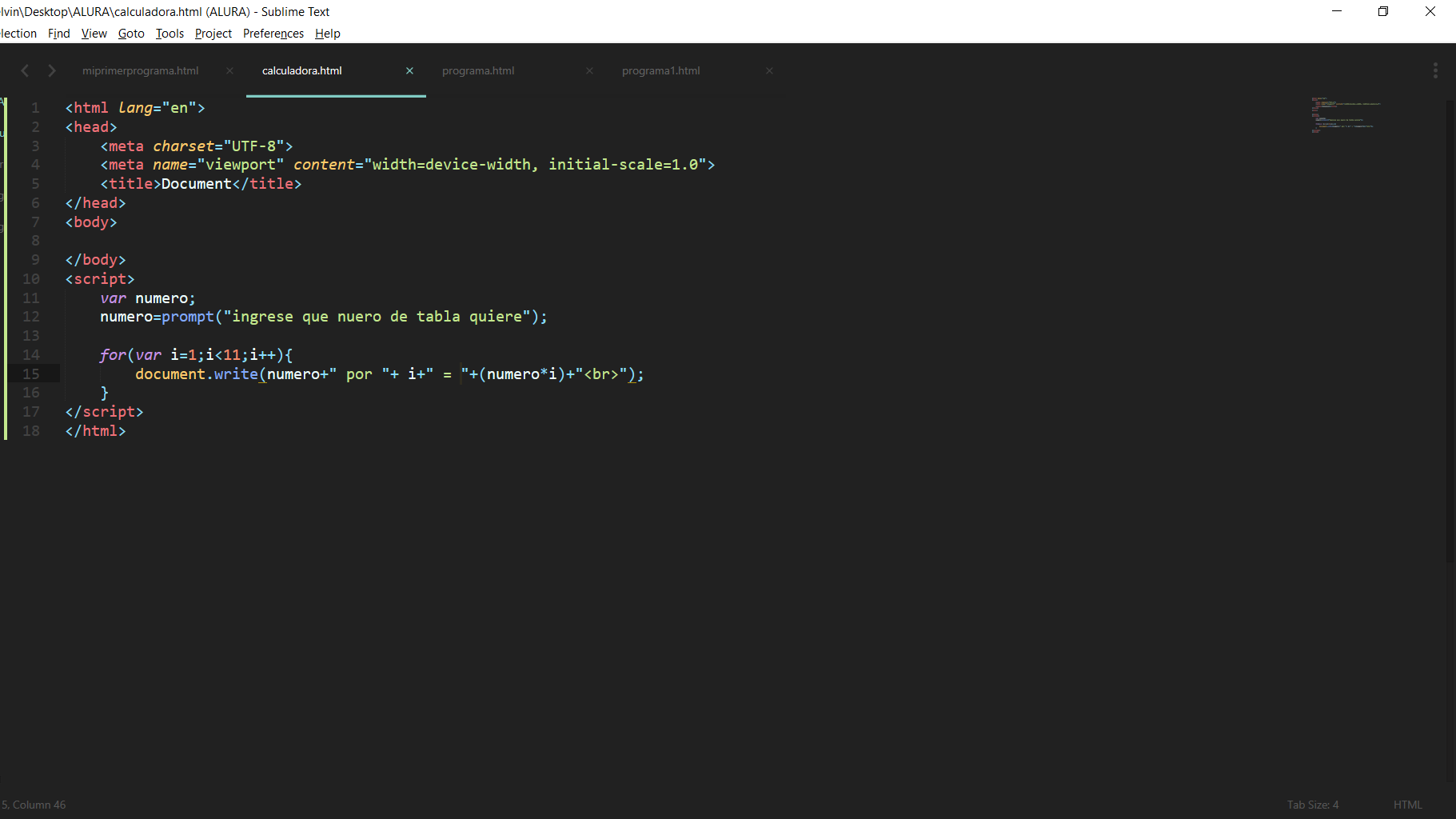
Task: Change Tab Size: 4 setting
Action: (x=1313, y=805)
